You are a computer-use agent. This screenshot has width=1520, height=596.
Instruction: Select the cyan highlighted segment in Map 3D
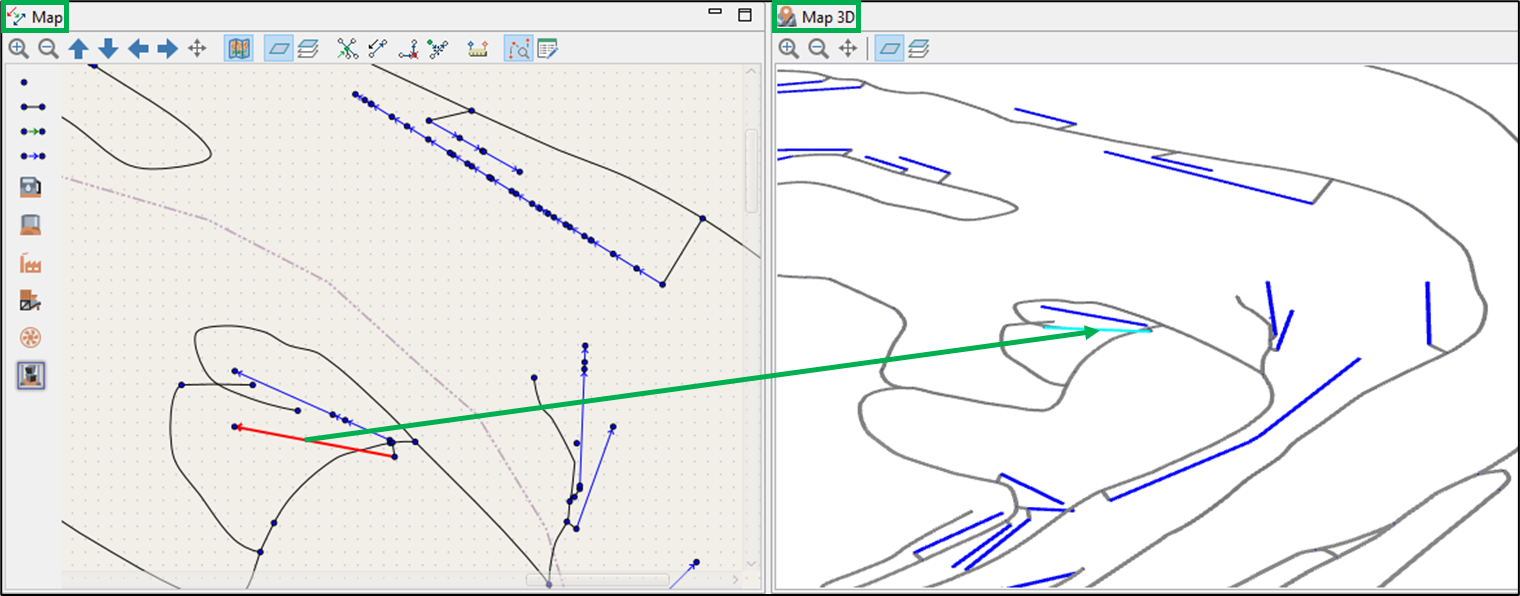(x=1097, y=329)
